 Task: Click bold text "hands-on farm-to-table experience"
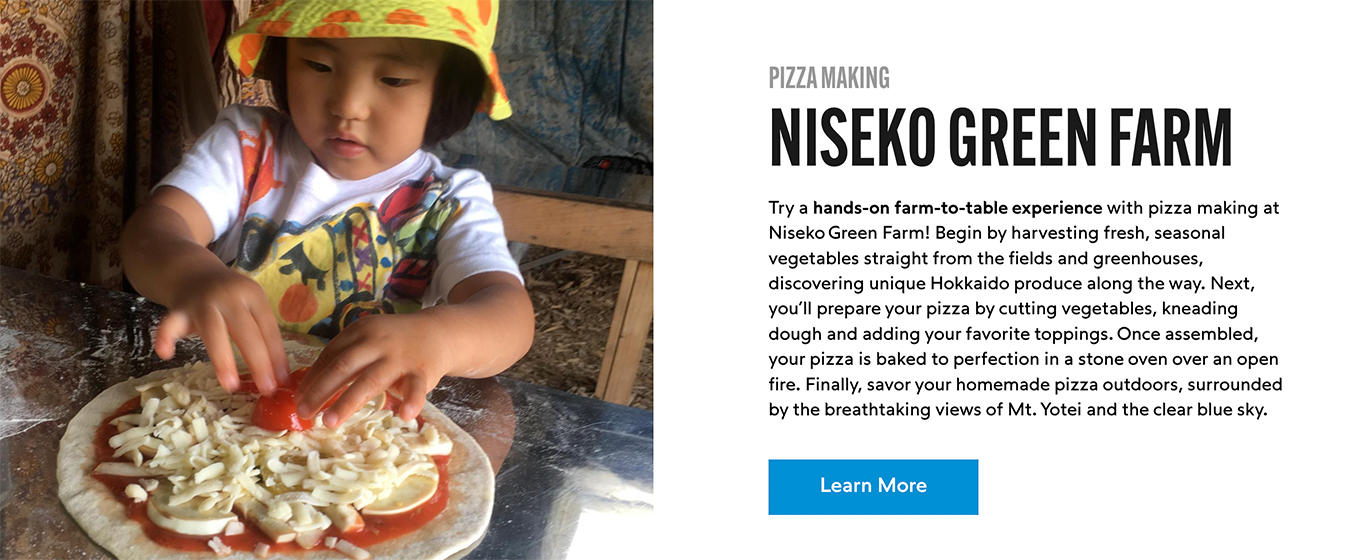tap(957, 208)
